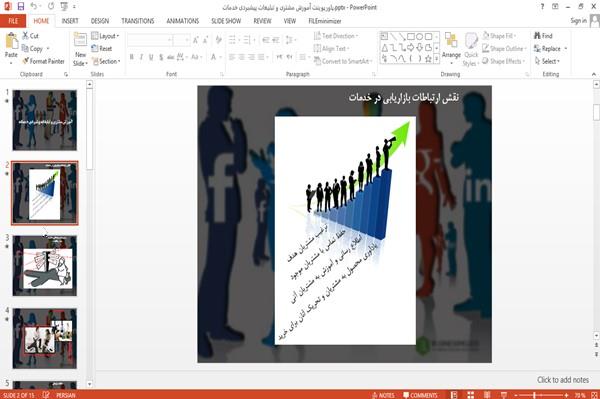Click the 'Click to add notes' area

pos(563,380)
